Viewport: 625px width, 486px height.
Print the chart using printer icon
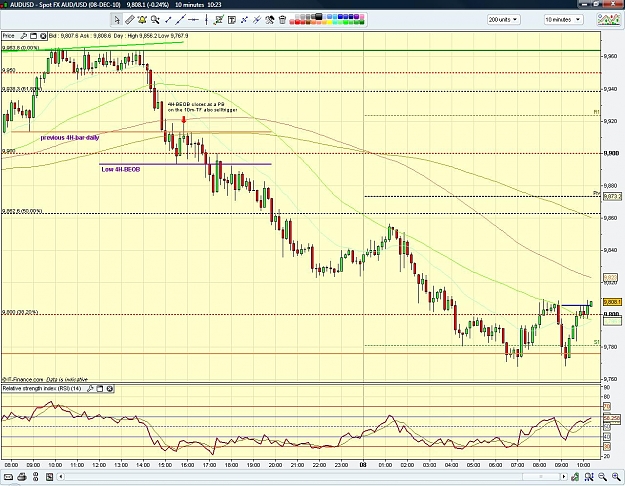(x=22, y=476)
